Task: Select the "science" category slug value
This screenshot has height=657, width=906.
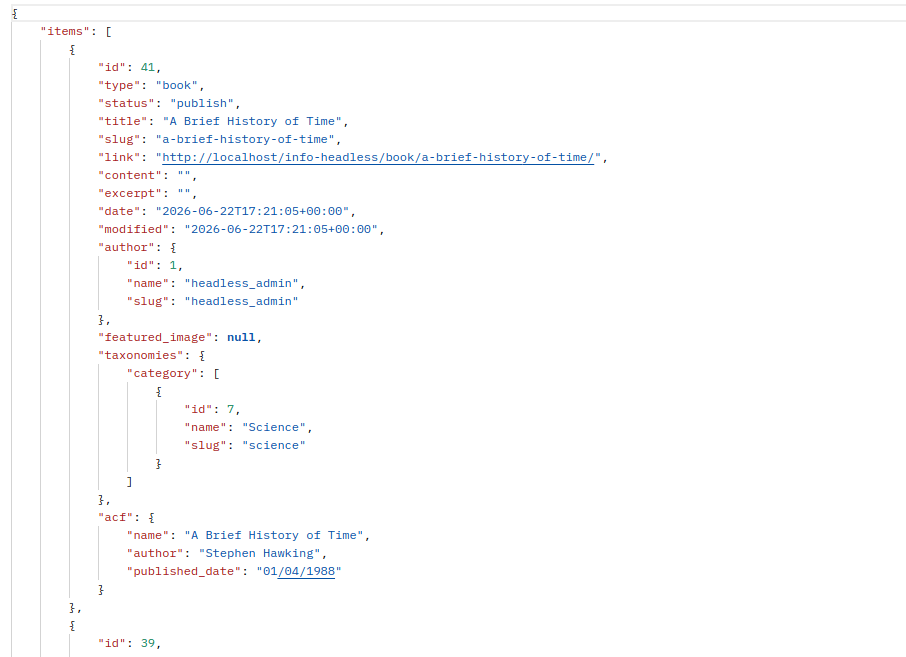Action: click(274, 446)
